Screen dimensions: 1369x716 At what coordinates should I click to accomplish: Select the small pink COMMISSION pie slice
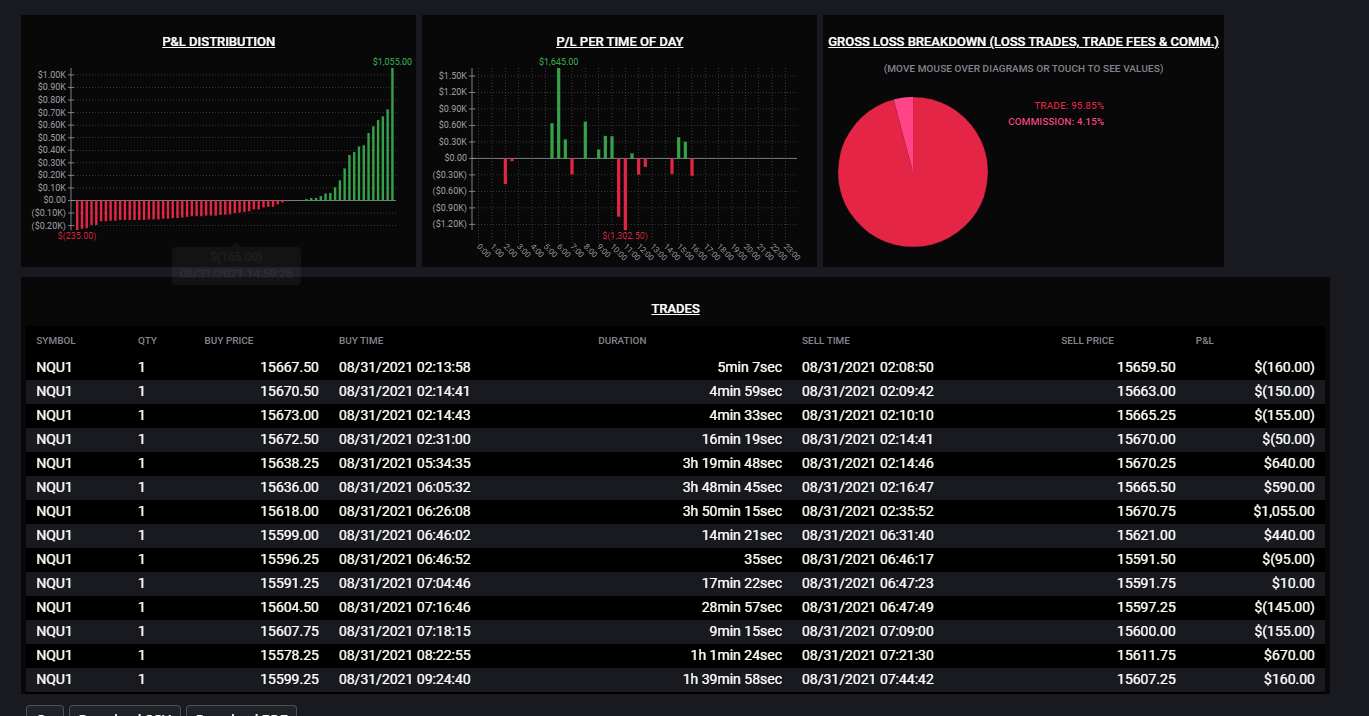(905, 120)
